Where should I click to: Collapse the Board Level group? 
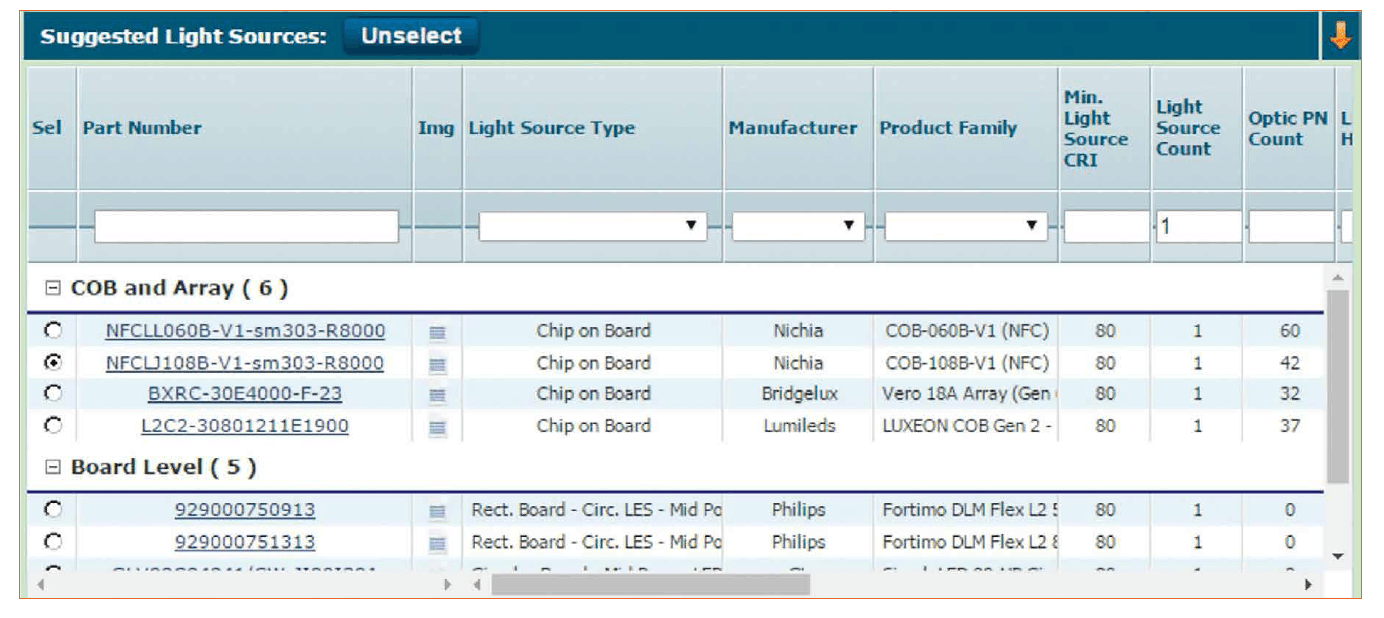tap(53, 467)
